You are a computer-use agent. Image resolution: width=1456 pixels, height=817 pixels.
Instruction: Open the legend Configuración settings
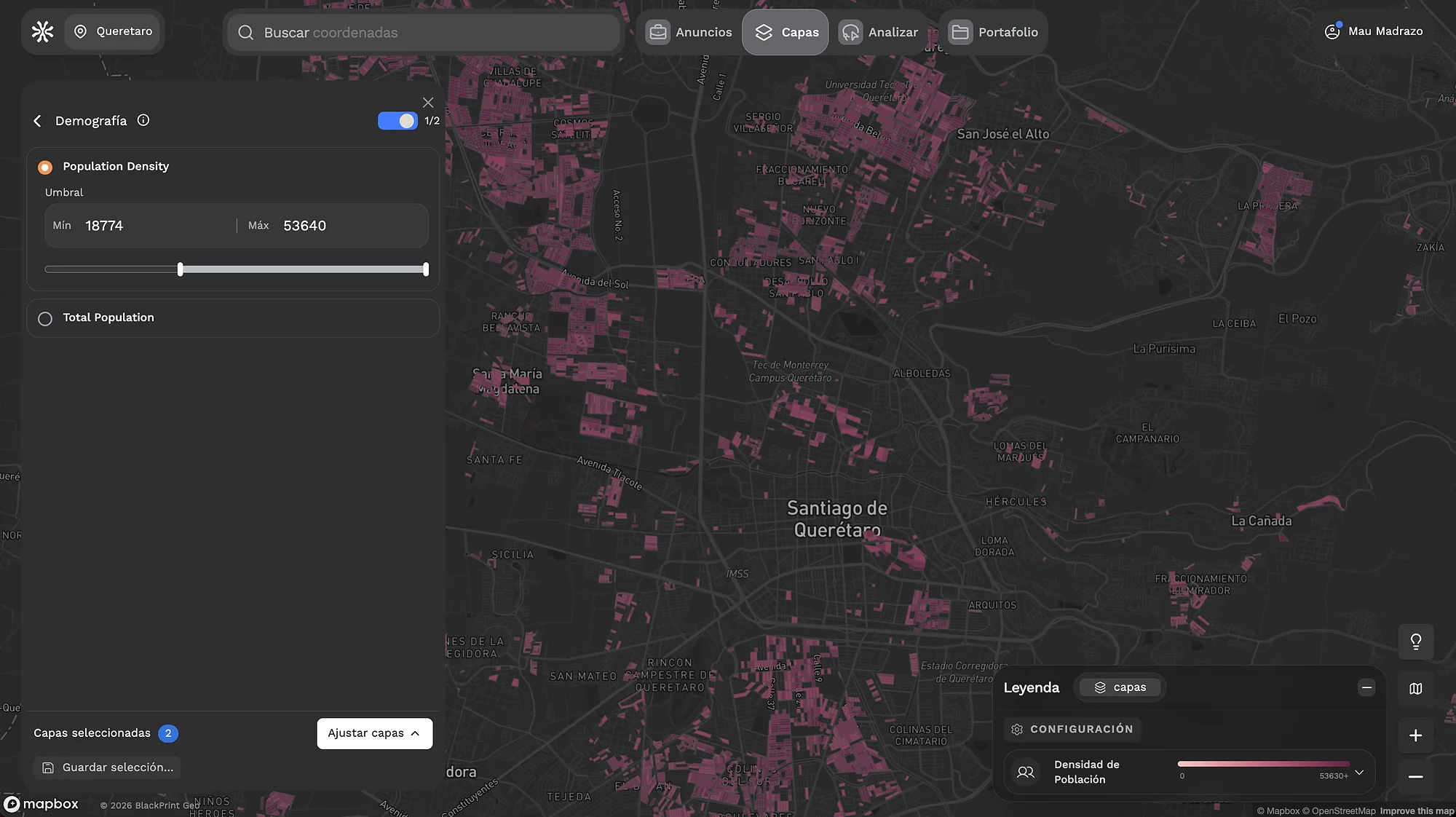tap(1072, 729)
